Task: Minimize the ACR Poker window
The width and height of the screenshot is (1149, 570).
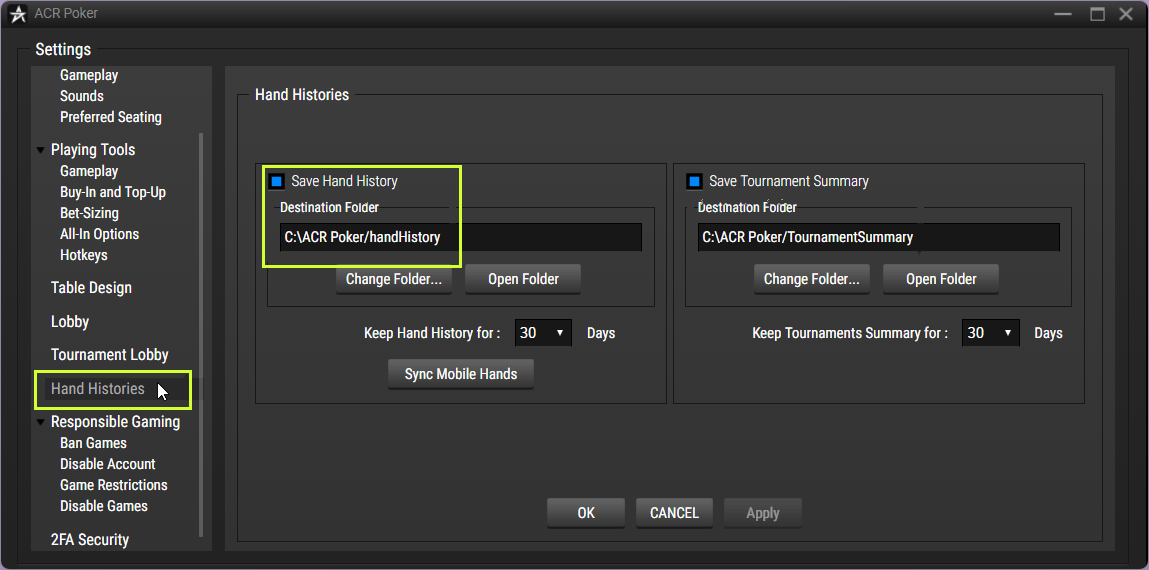Action: point(1064,14)
